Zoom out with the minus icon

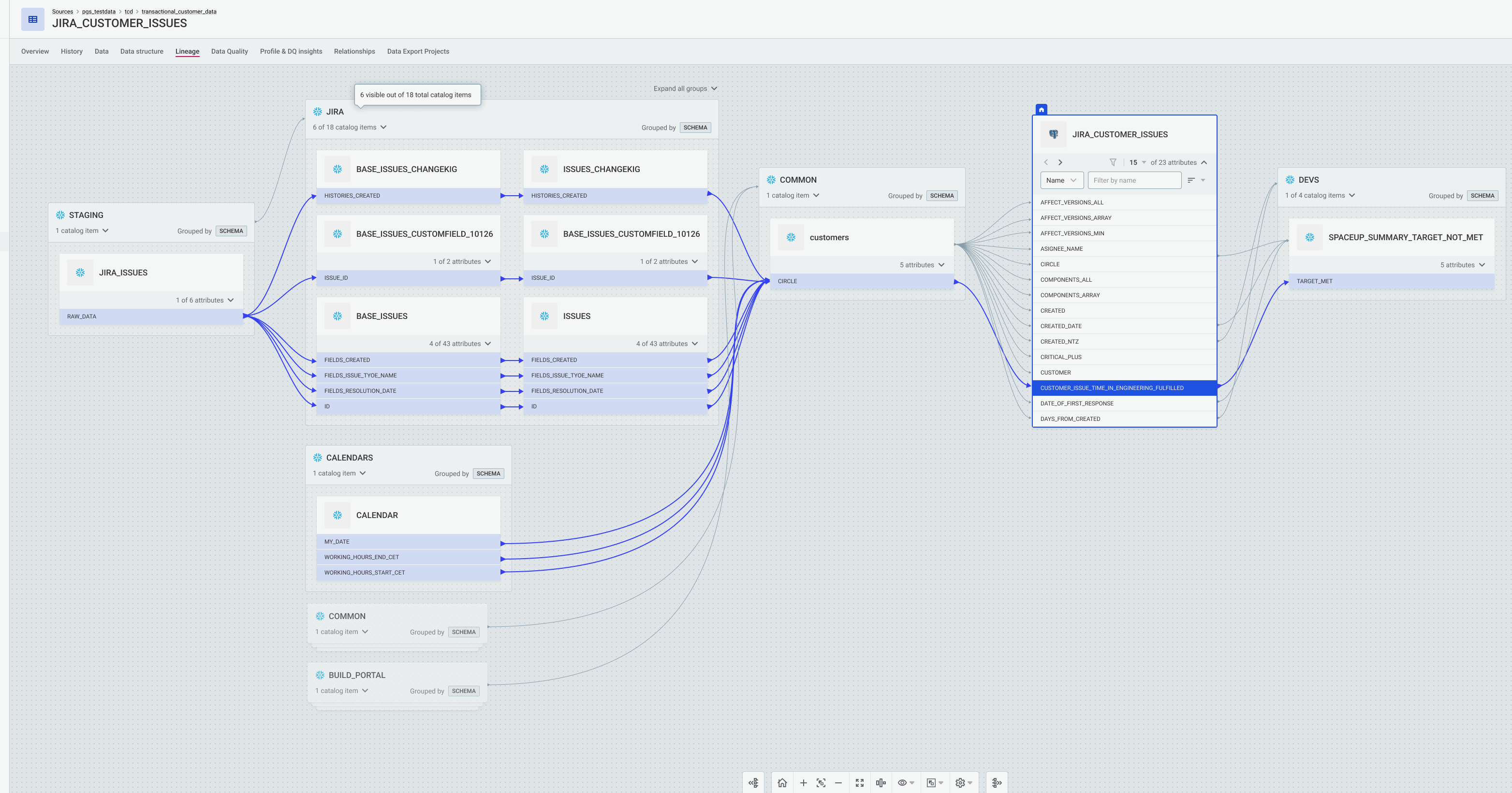click(838, 782)
